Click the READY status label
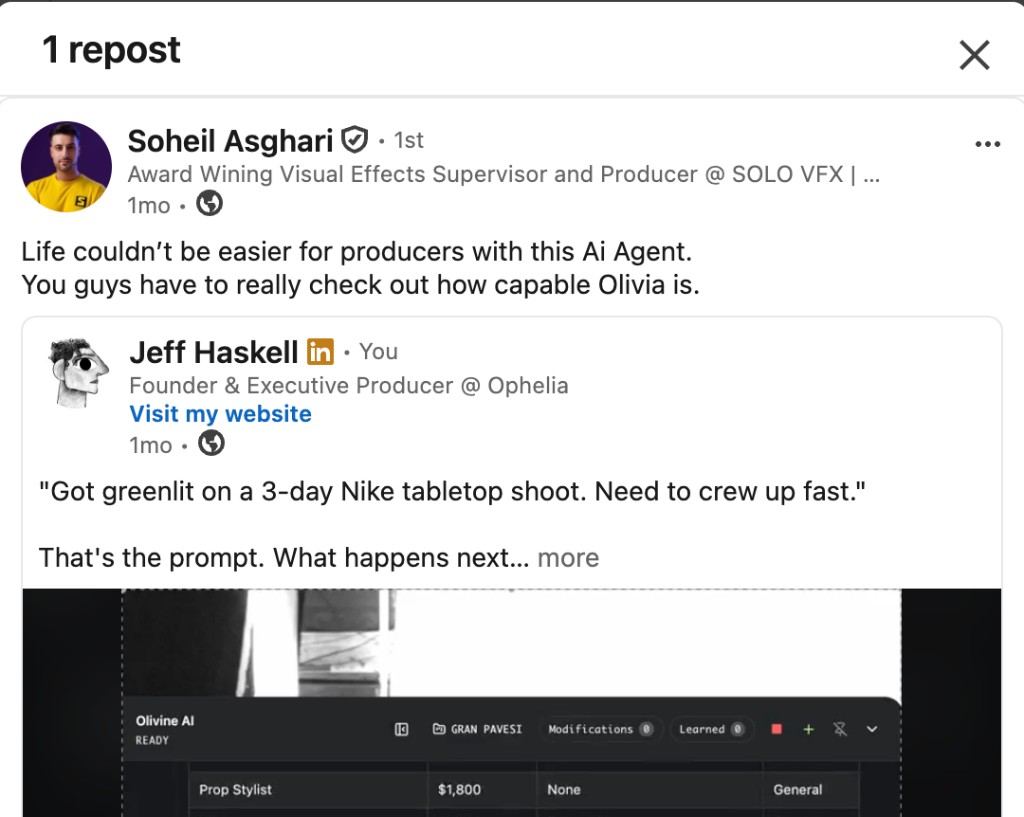Screen dimensions: 1024x817 pos(152,741)
